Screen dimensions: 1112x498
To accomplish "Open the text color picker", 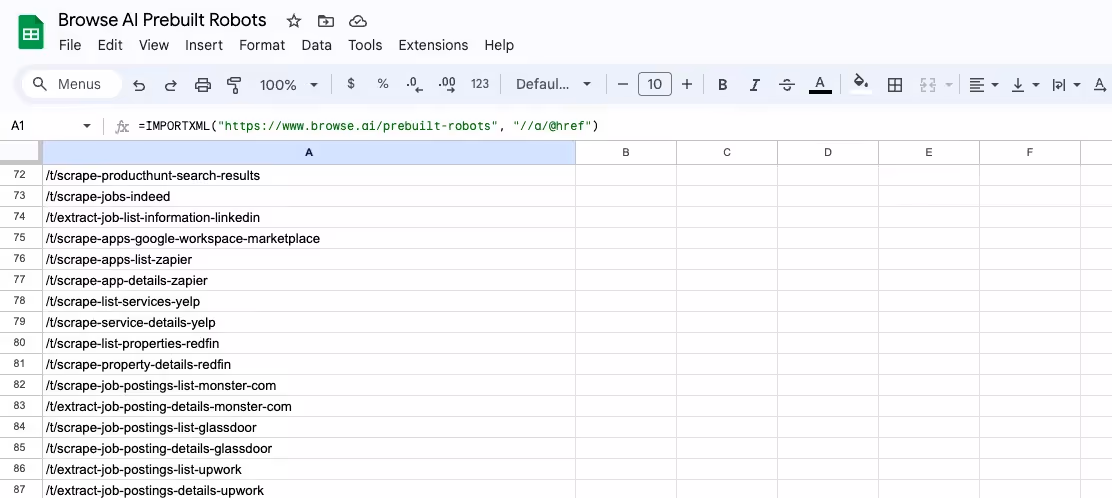I will click(x=820, y=84).
